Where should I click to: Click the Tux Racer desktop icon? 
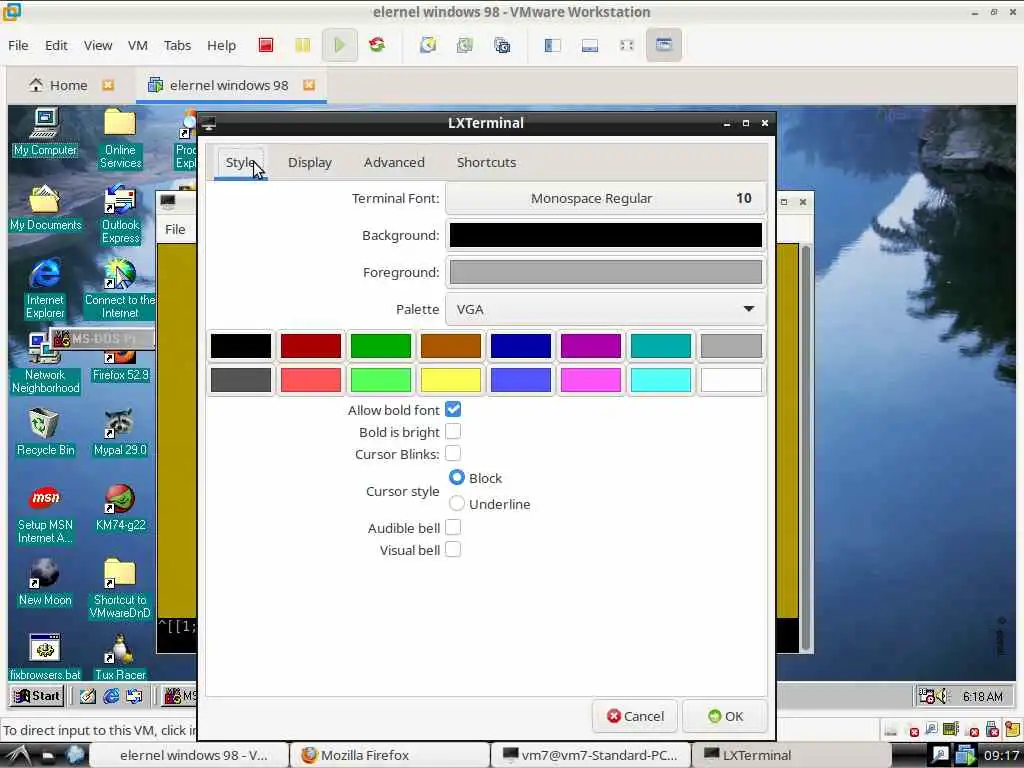(x=120, y=657)
